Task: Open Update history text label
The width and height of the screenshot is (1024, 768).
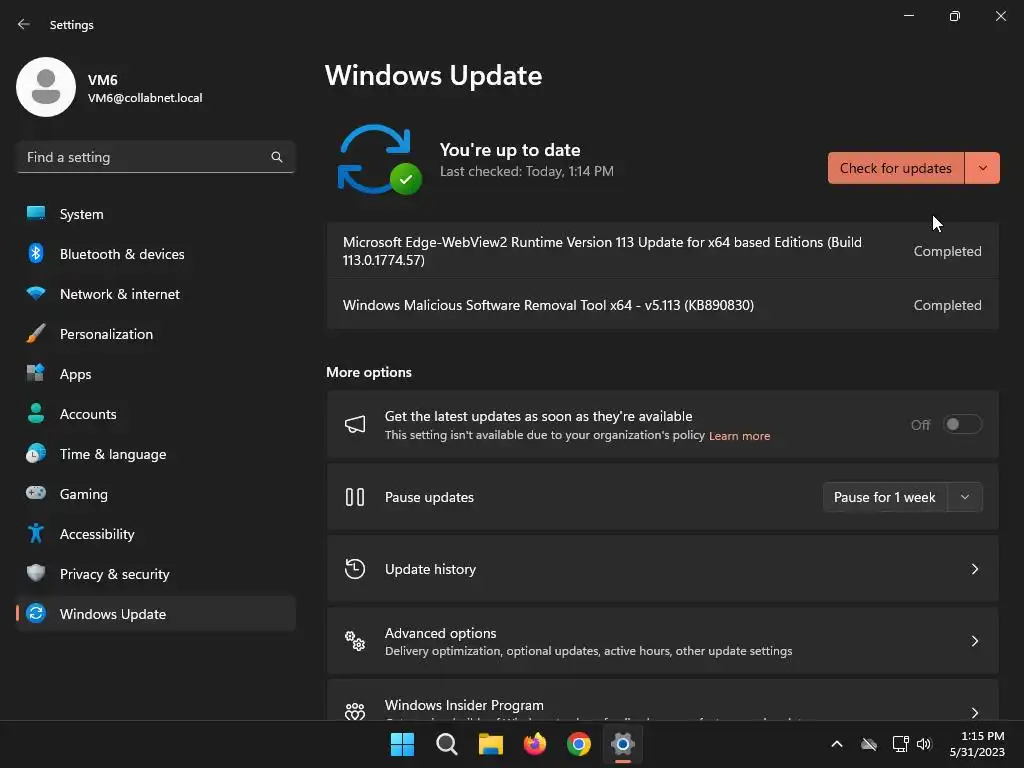Action: click(430, 569)
